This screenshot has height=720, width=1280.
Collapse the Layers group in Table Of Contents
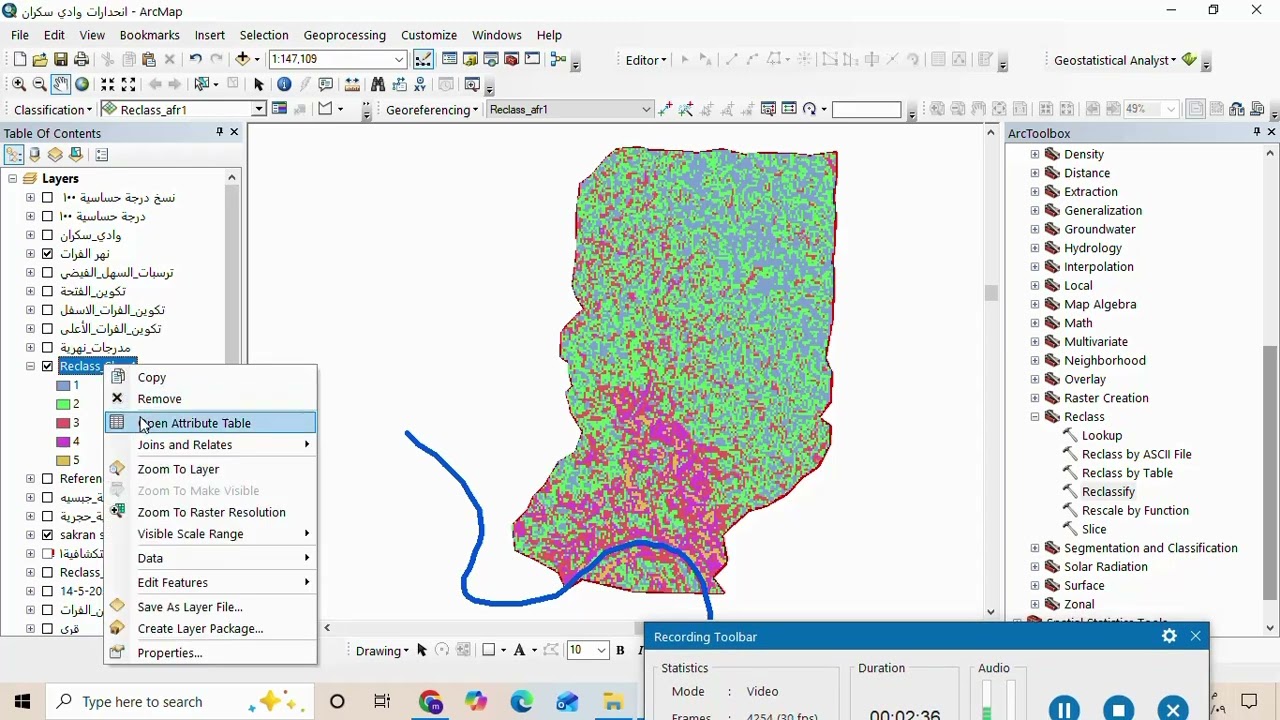(13, 178)
